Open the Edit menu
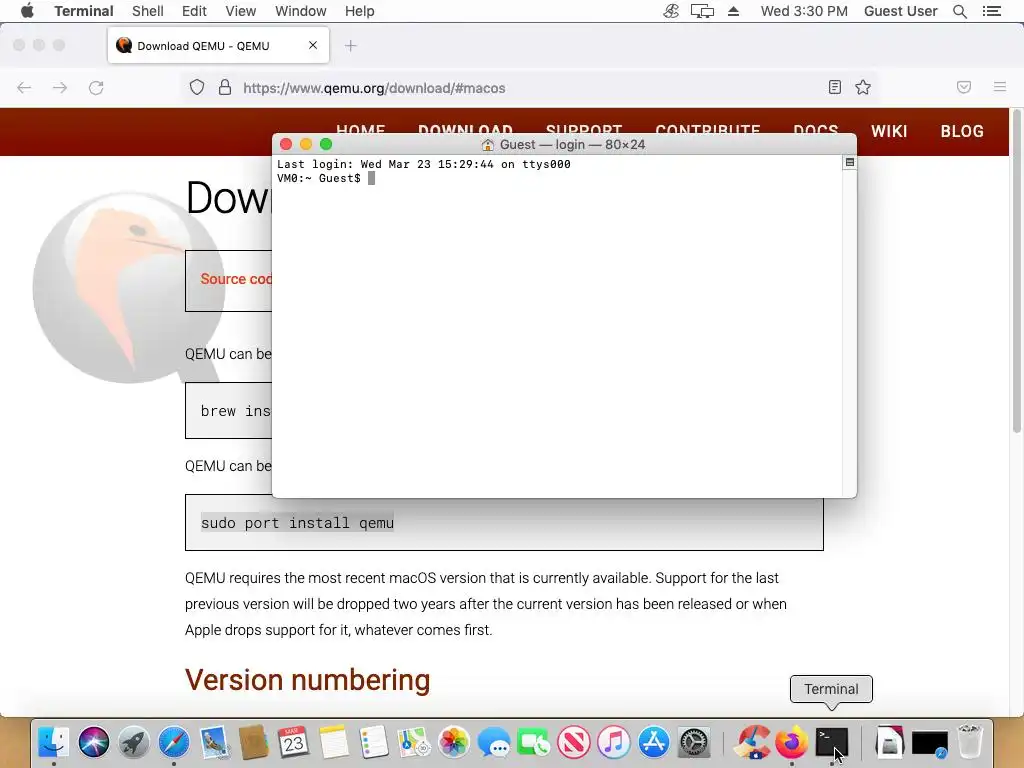1024x768 pixels. pos(194,11)
